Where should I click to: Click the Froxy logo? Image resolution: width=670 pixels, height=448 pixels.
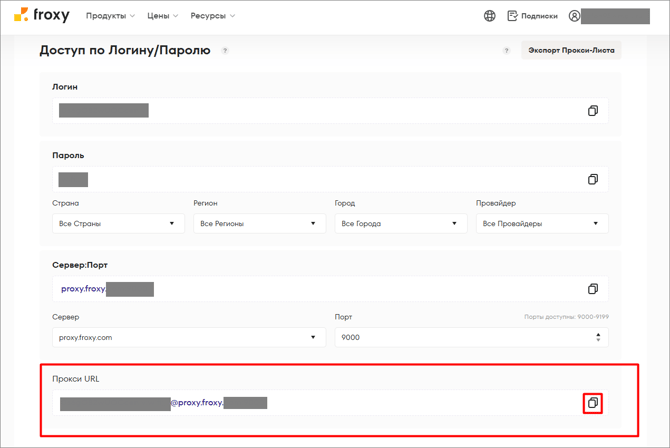coord(43,16)
